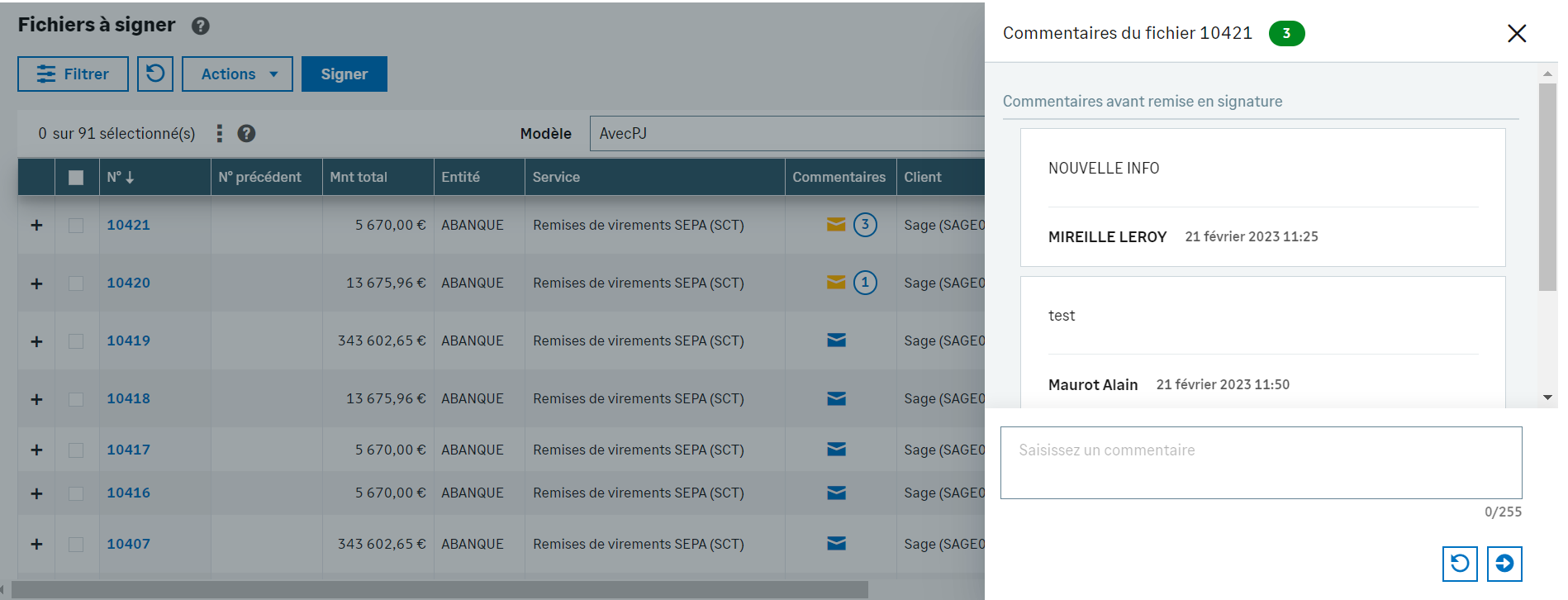Check the checkbox for file 10421
1568x600 pixels.
click(76, 225)
